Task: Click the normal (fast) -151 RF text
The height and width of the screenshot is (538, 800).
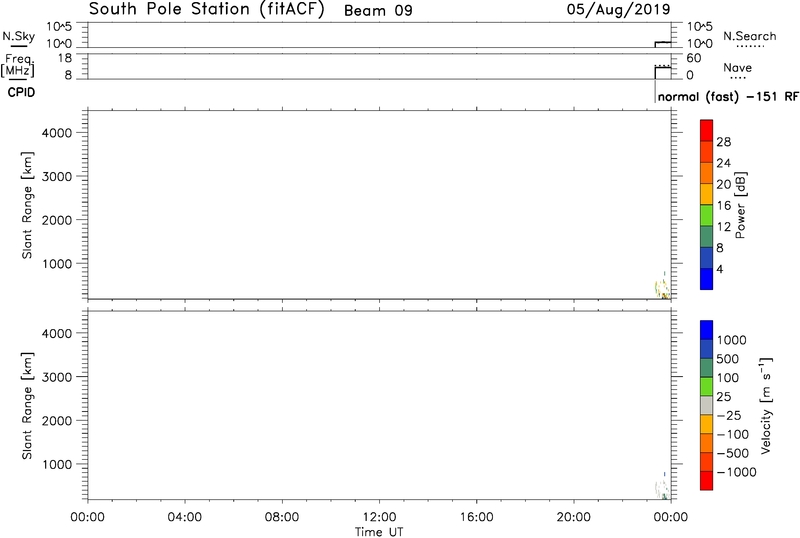Action: (x=728, y=96)
